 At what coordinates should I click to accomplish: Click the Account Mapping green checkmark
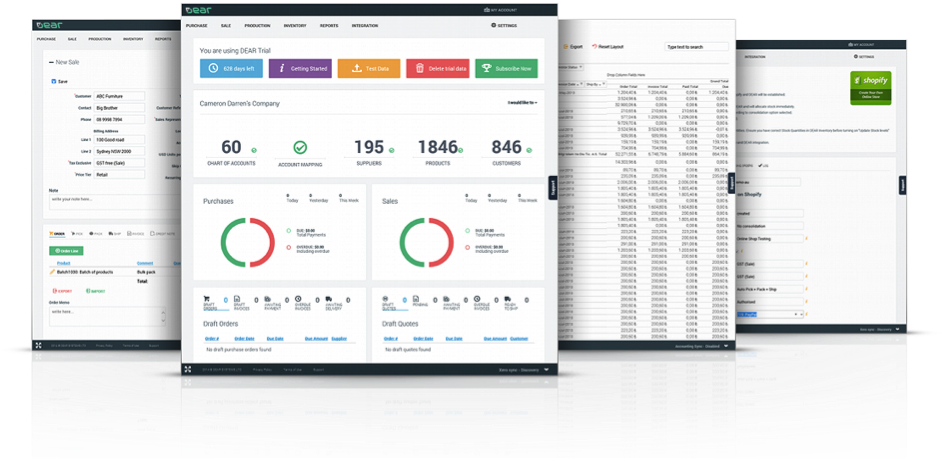[299, 148]
